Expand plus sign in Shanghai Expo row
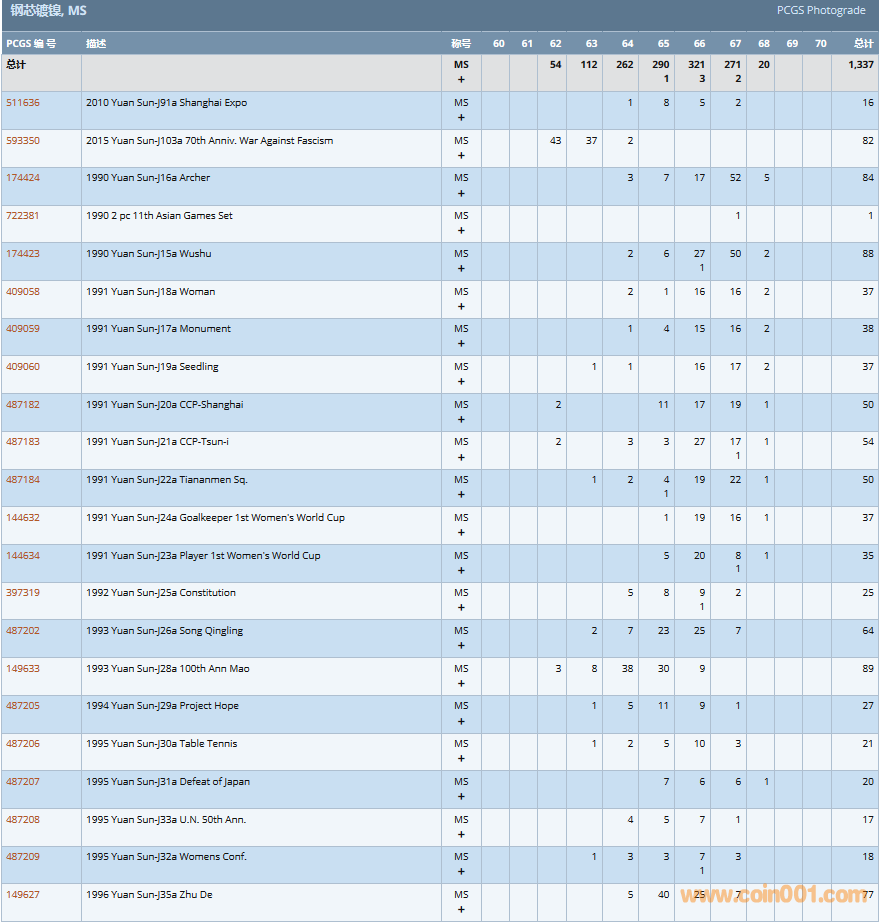 coord(461,118)
